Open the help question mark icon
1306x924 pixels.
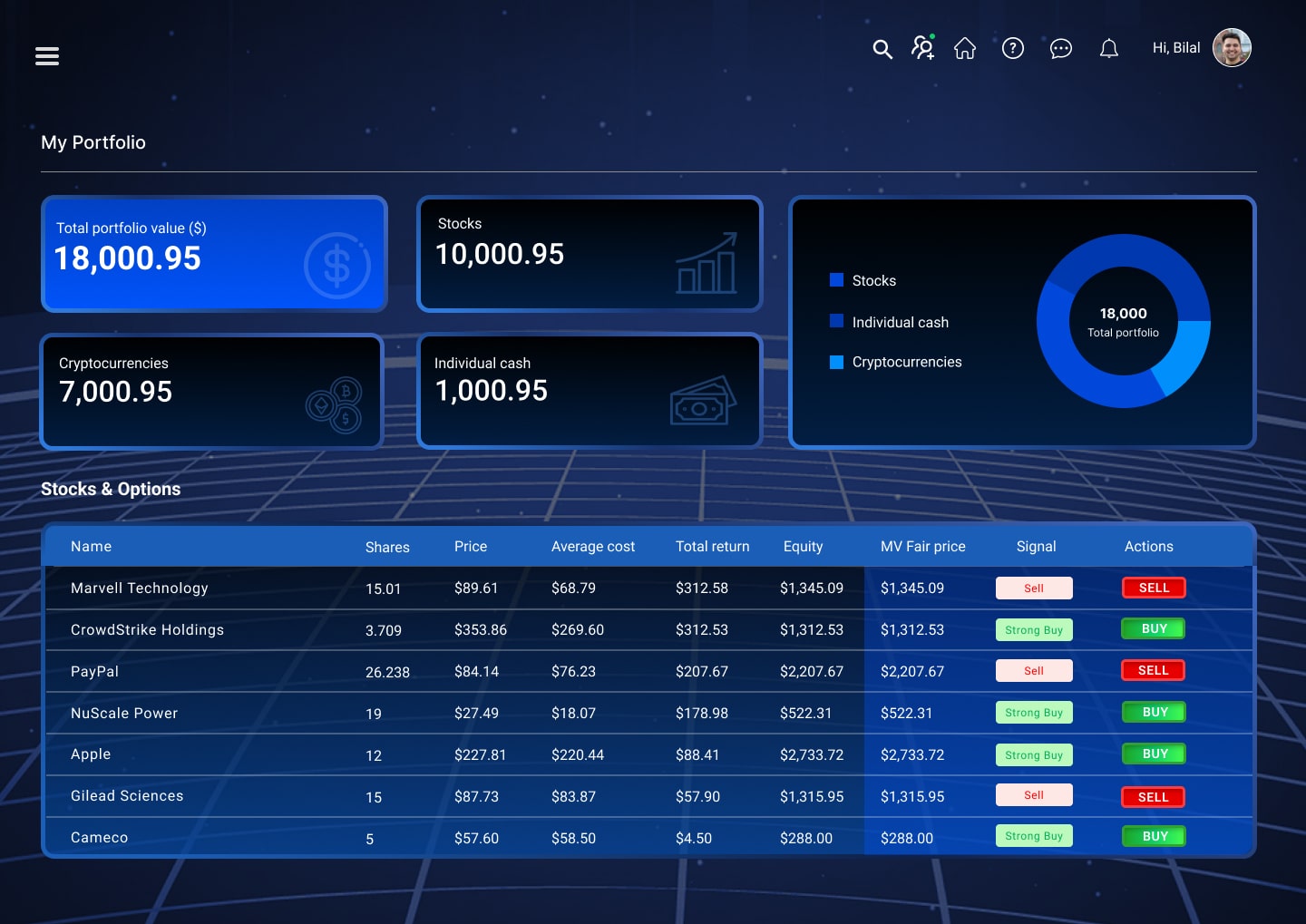[x=1013, y=48]
